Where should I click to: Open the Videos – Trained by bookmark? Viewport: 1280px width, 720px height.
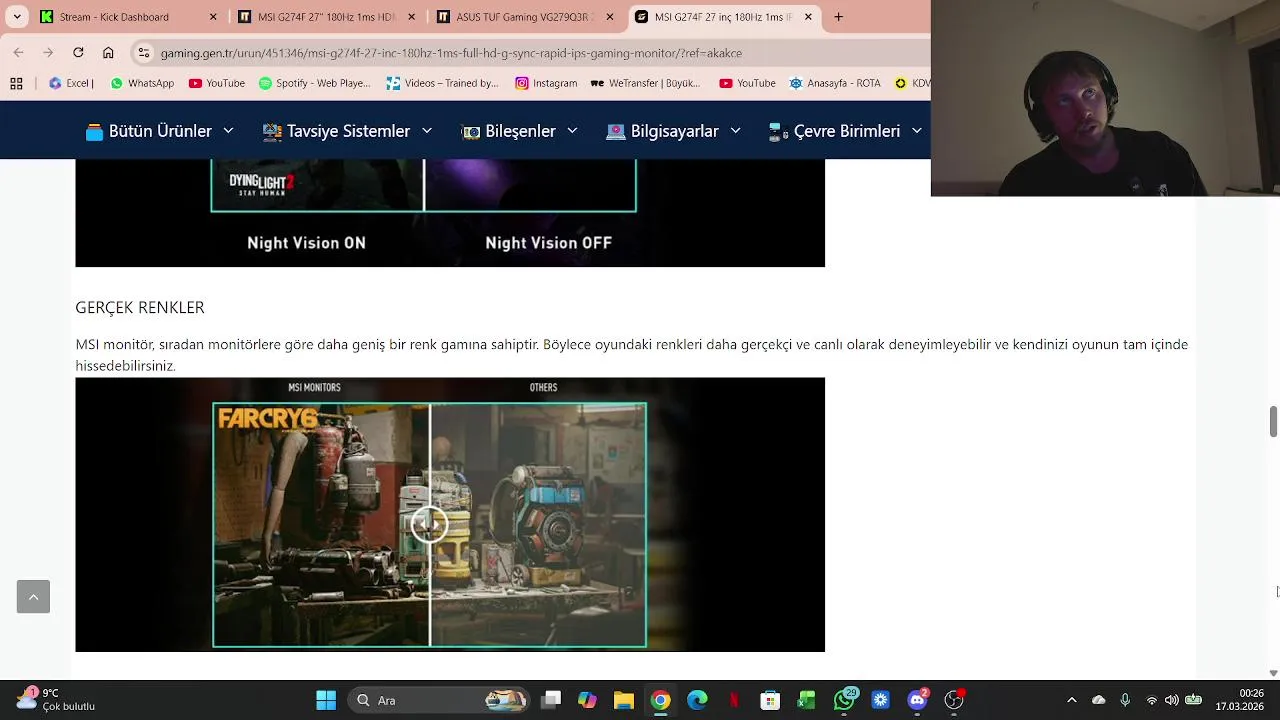tap(442, 84)
